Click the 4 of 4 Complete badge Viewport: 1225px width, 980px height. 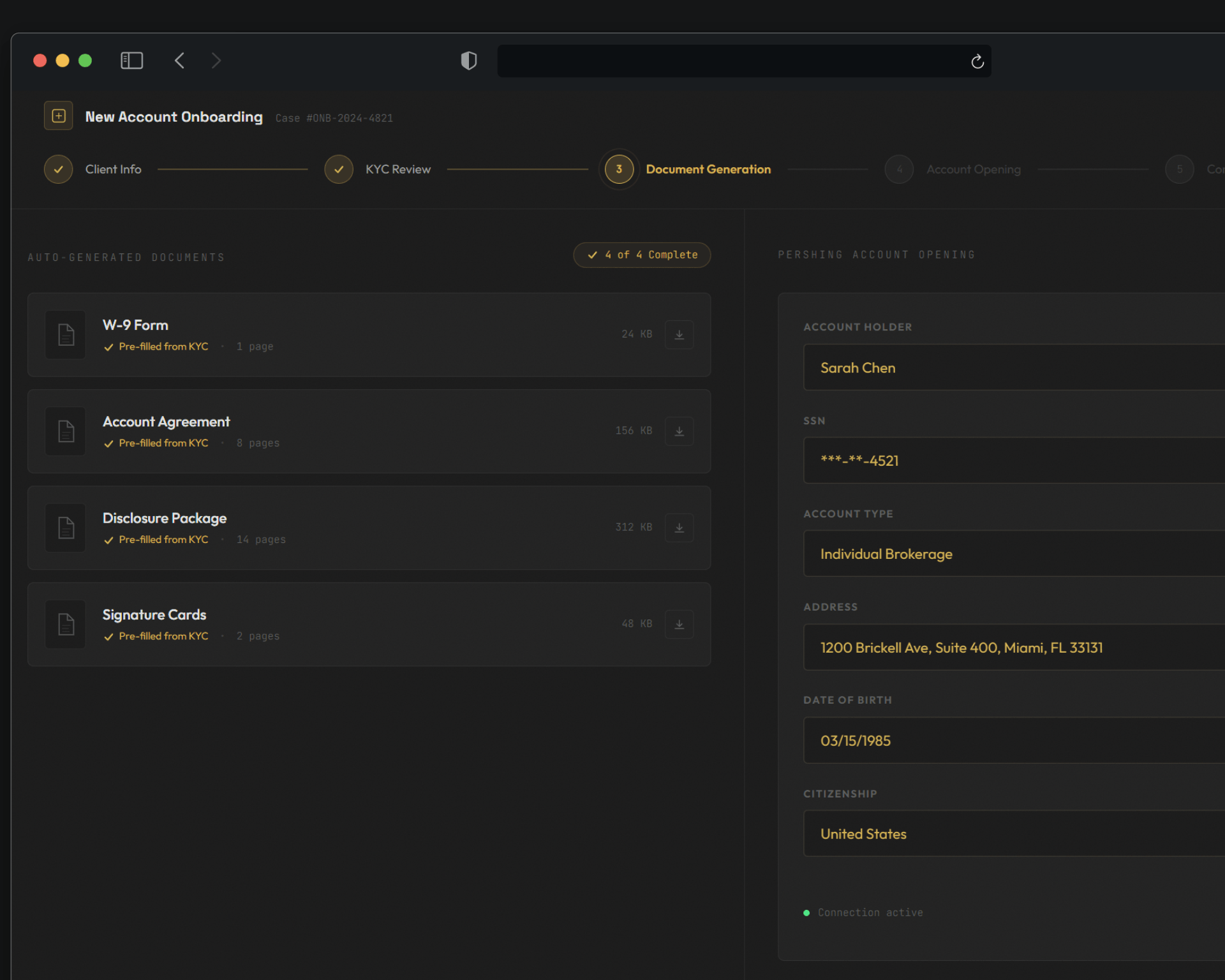[x=642, y=255]
